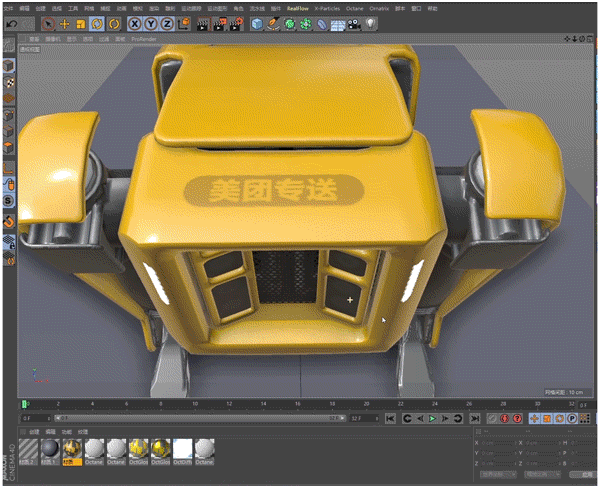Screen dimensions: 600x490
Task: Click the 应用 apply button in coordinates
Action: [582, 474]
